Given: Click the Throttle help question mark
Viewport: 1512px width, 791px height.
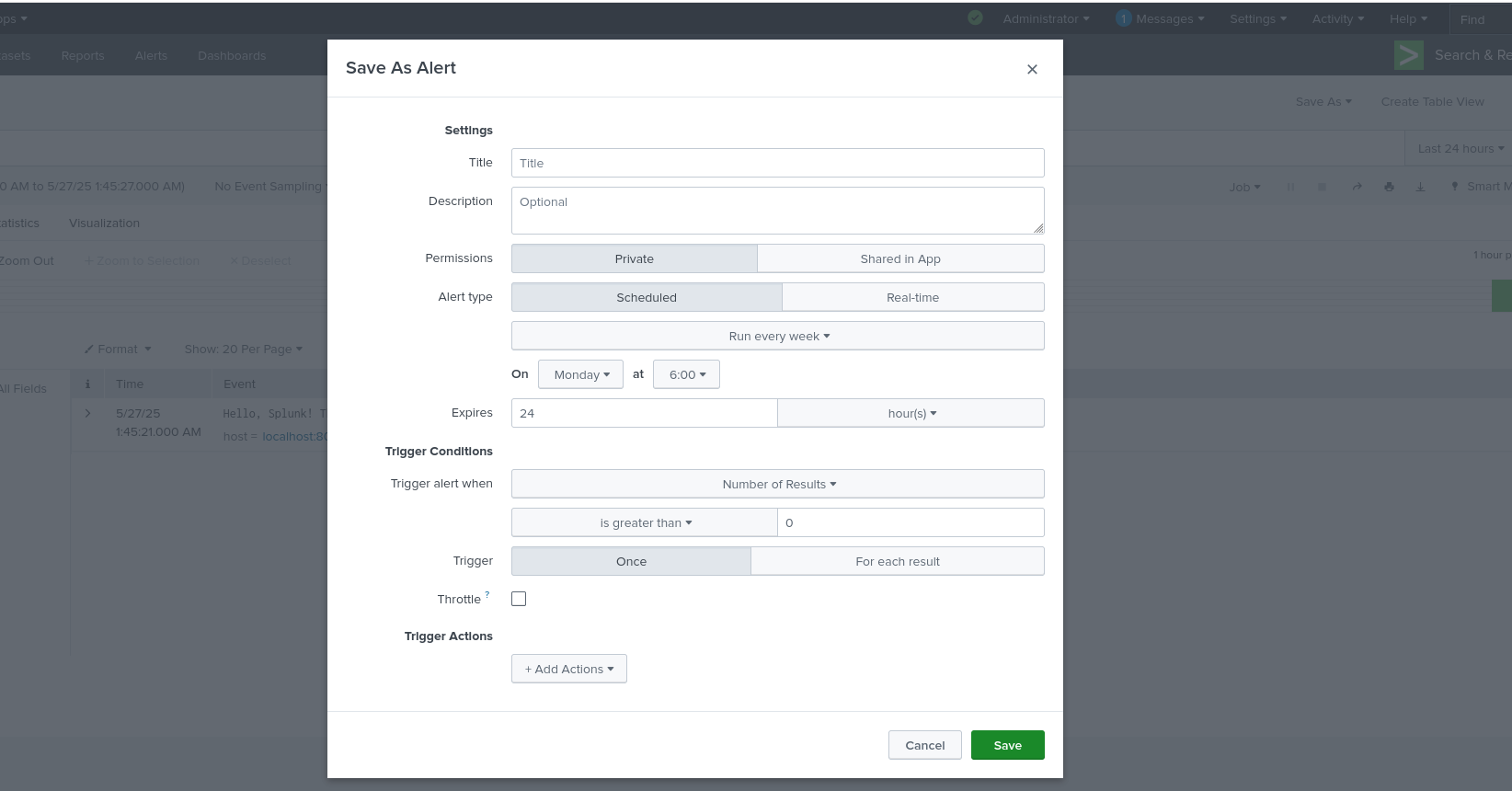Looking at the screenshot, I should tap(487, 595).
